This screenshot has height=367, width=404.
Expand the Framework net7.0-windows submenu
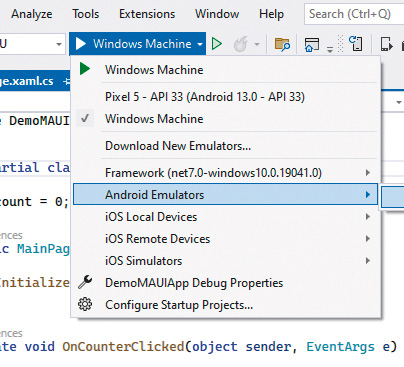click(226, 173)
